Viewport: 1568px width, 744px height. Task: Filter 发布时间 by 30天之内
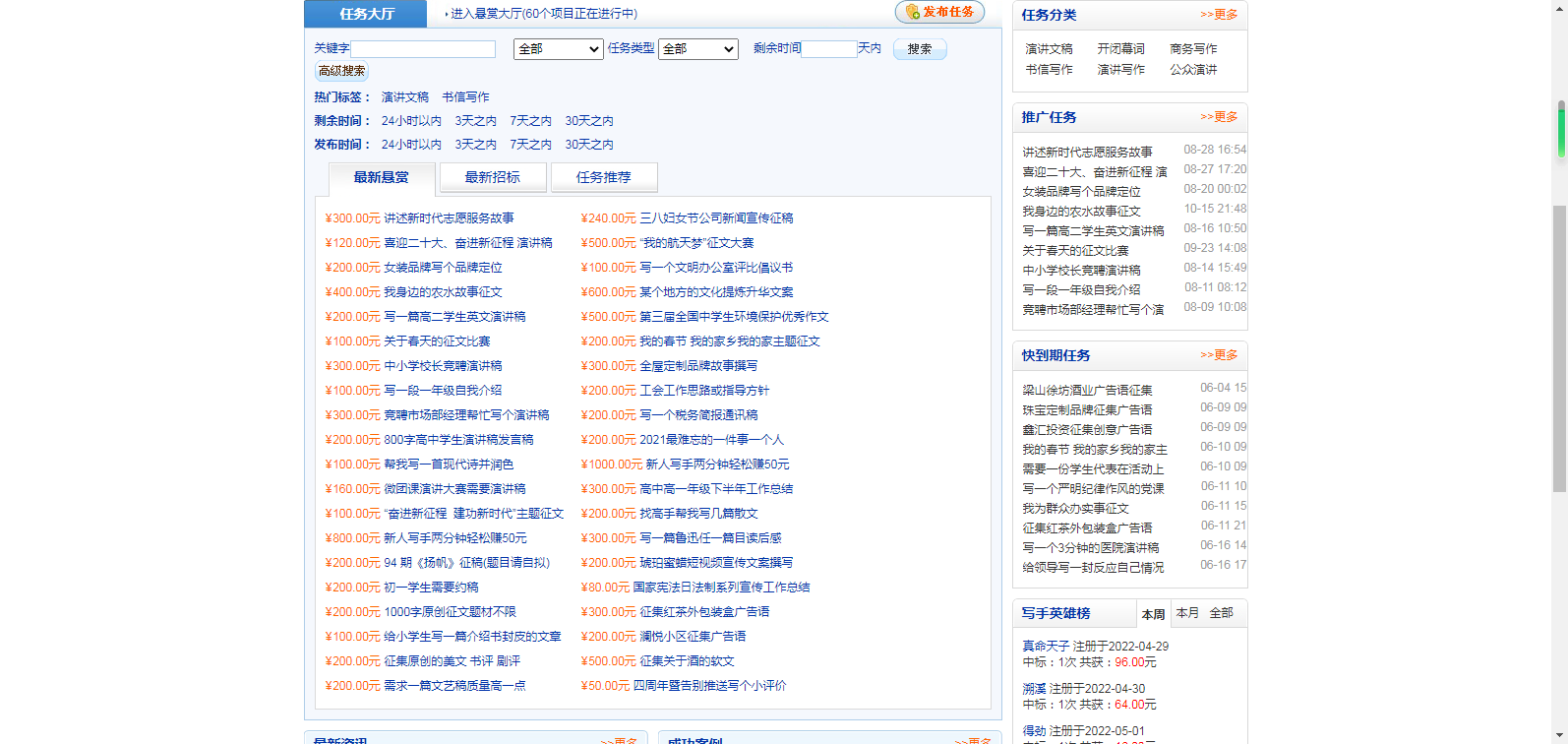[588, 145]
